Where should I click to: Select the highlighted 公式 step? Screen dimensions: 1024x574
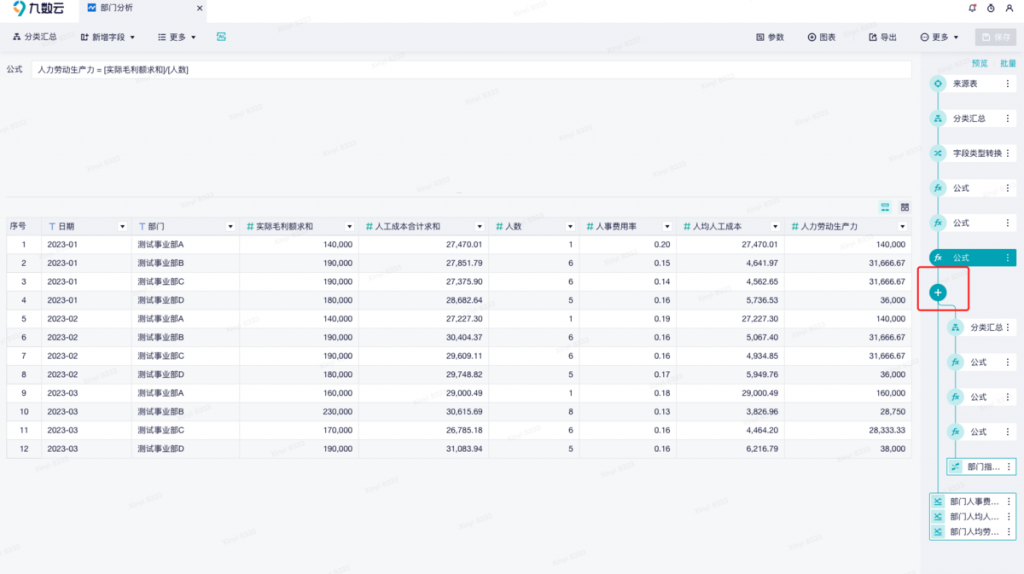(973, 257)
